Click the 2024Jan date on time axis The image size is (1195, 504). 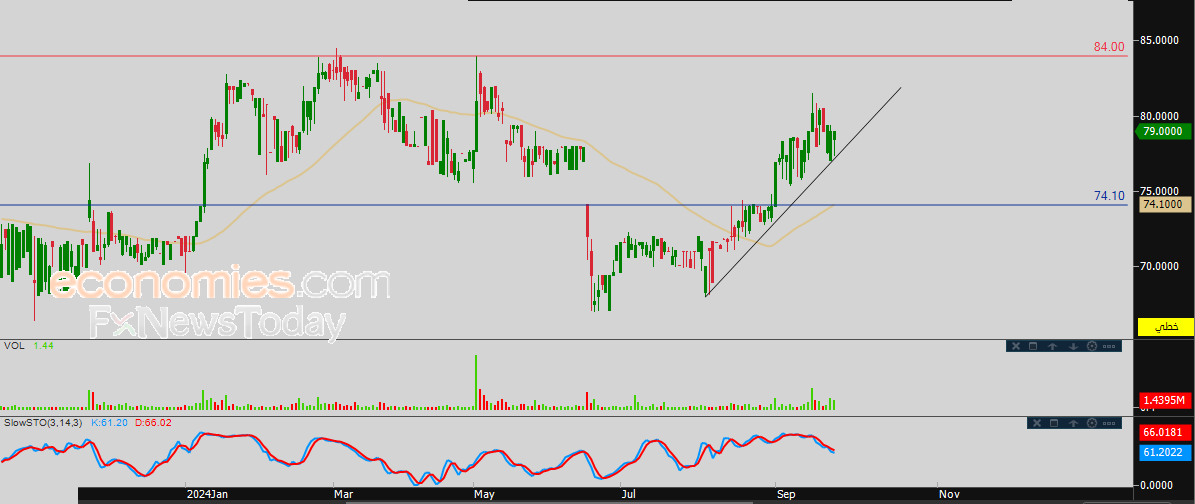[x=207, y=493]
